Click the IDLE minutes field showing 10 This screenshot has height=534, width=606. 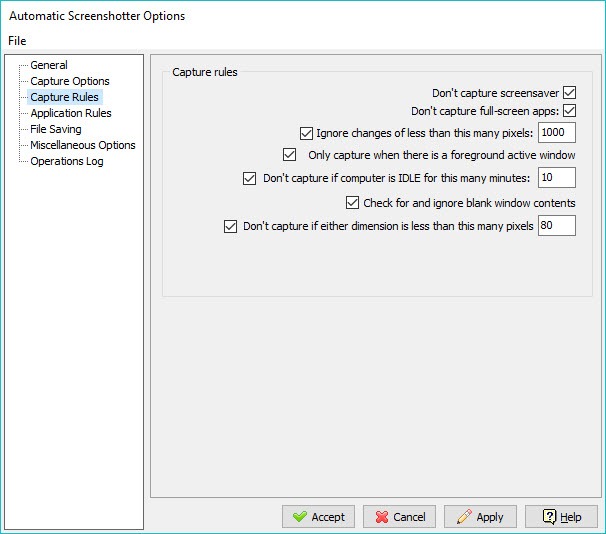coord(557,177)
